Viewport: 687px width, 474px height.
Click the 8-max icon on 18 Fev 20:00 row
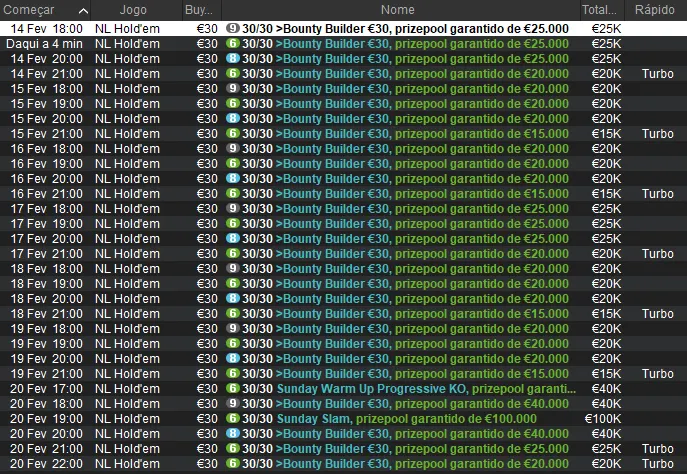click(233, 298)
